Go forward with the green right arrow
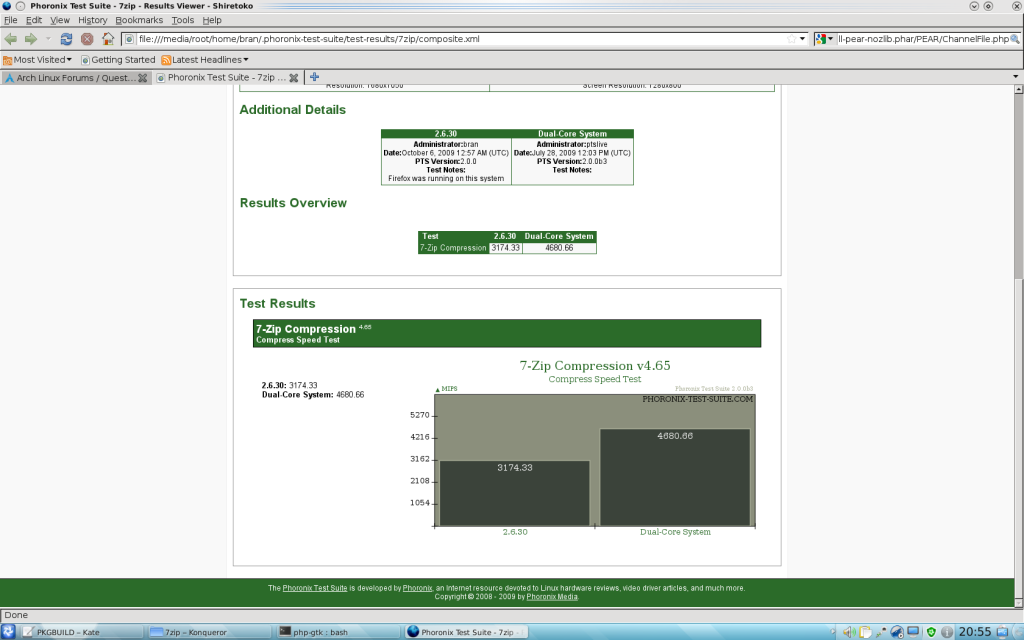Image resolution: width=1024 pixels, height=640 pixels. pos(31,39)
